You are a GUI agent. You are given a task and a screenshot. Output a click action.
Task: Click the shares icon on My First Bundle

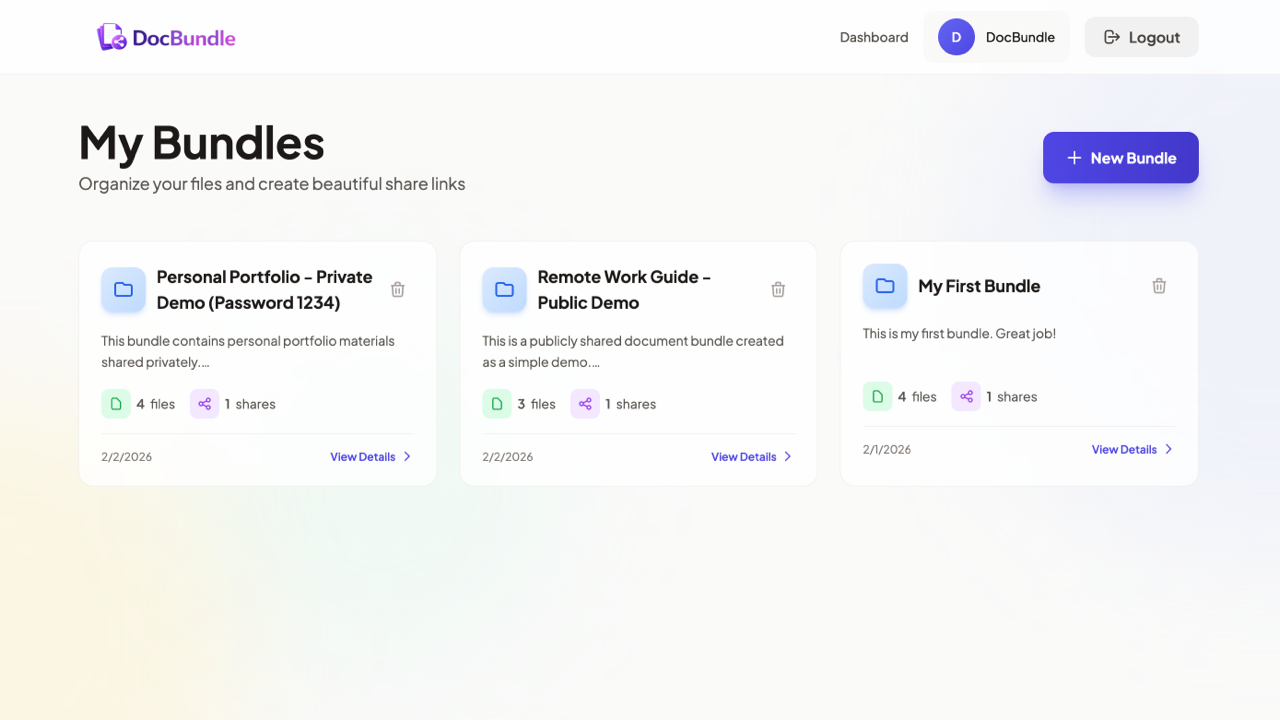[966, 396]
